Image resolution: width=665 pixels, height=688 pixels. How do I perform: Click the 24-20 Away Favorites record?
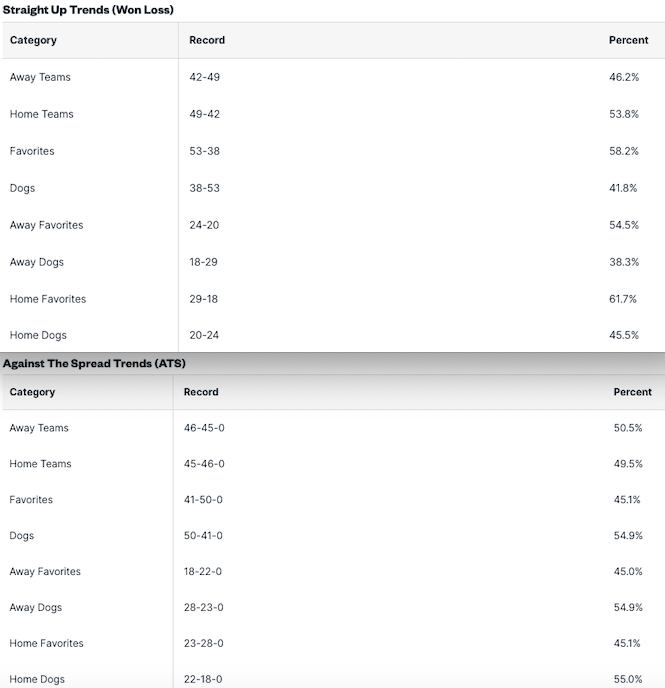(x=204, y=225)
